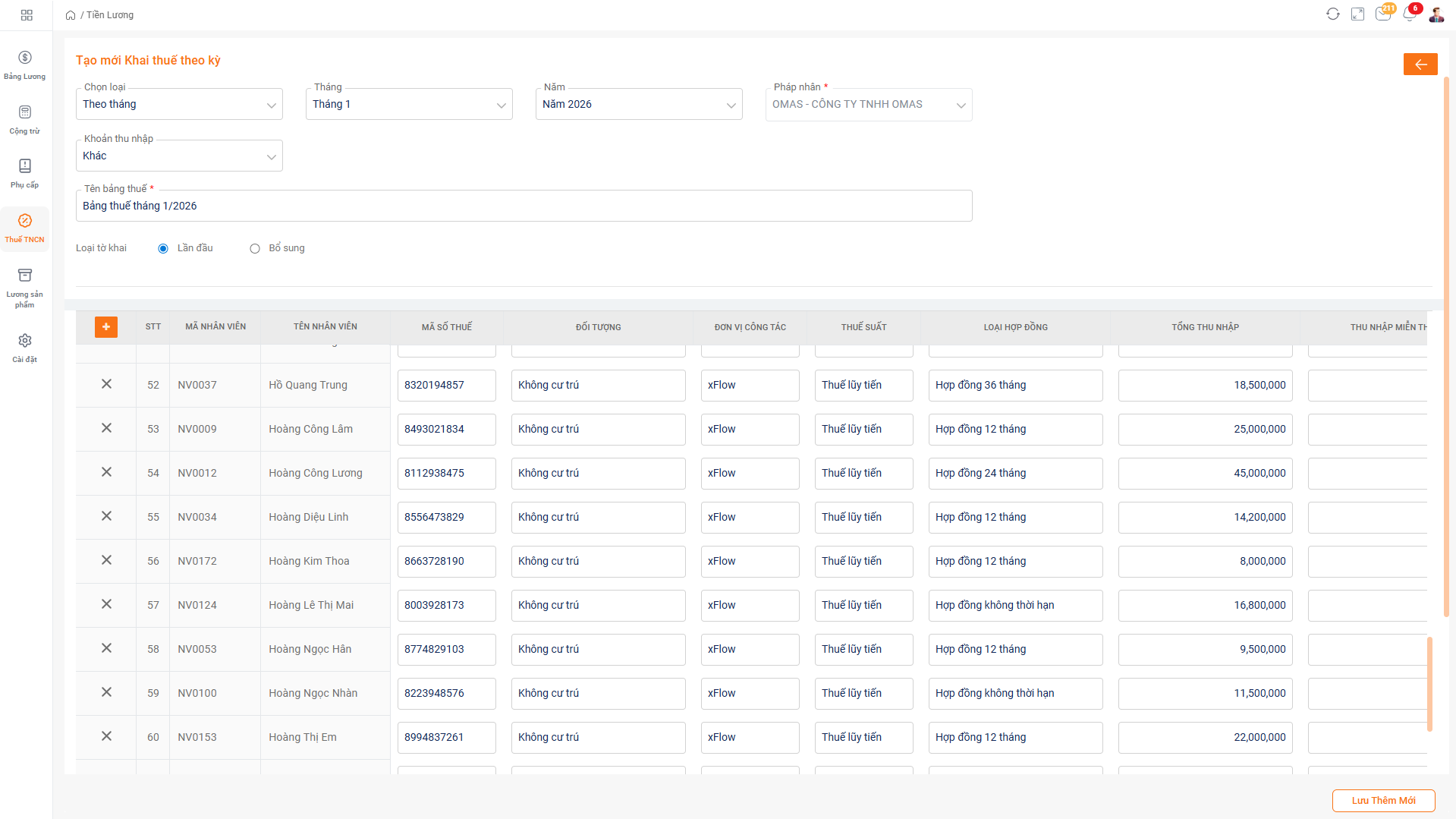The width and height of the screenshot is (1456, 819).
Task: Toggle fullscreen expand icon
Action: pos(1357,14)
